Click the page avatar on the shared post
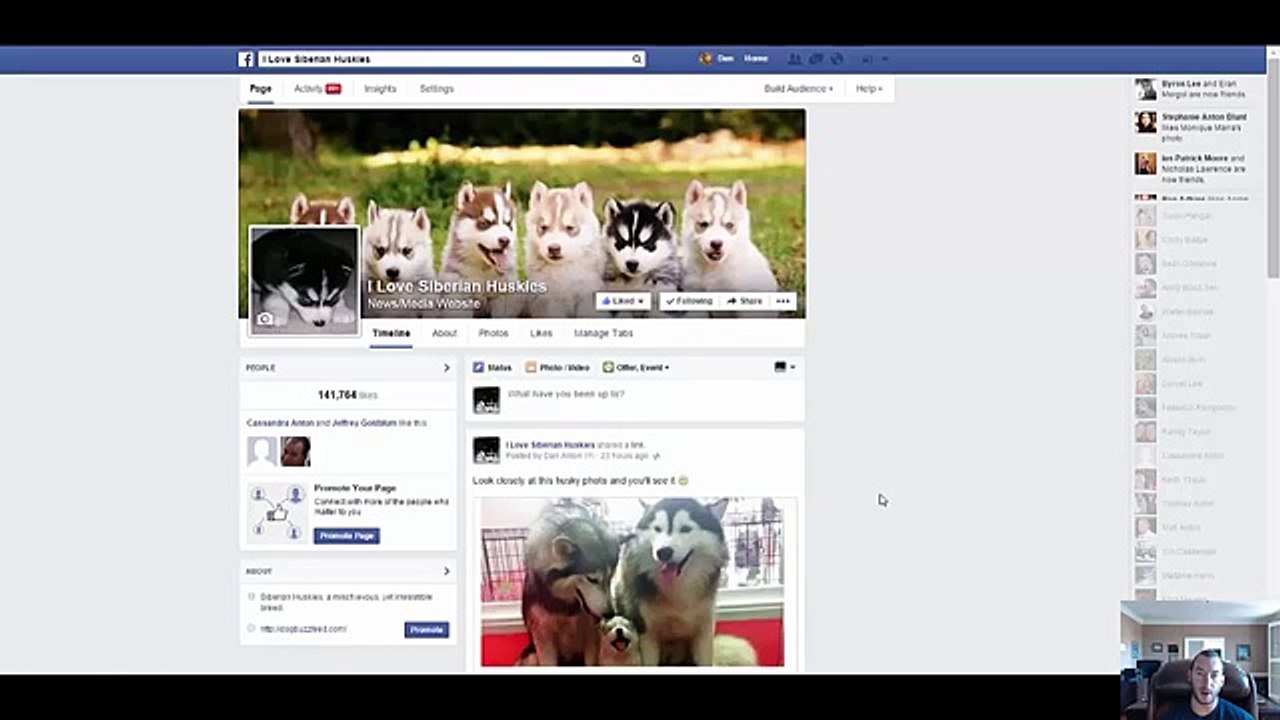 pos(486,450)
